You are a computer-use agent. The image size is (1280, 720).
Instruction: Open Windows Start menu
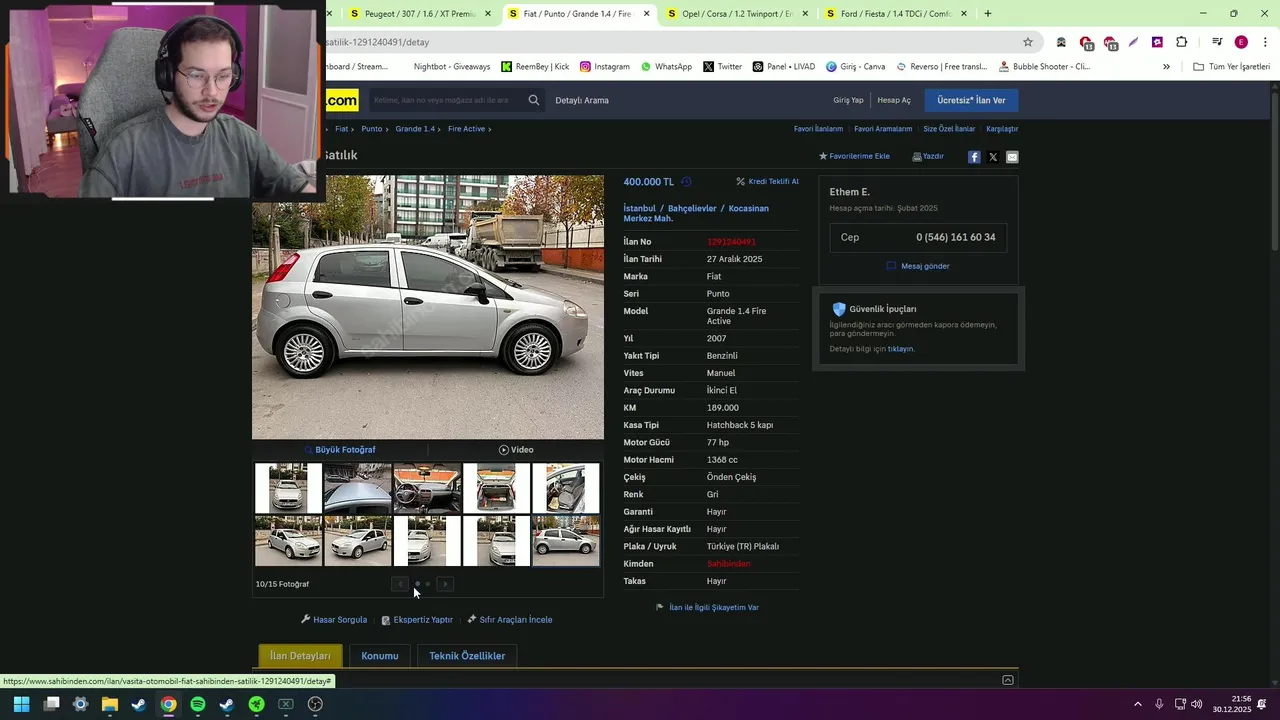pos(22,704)
